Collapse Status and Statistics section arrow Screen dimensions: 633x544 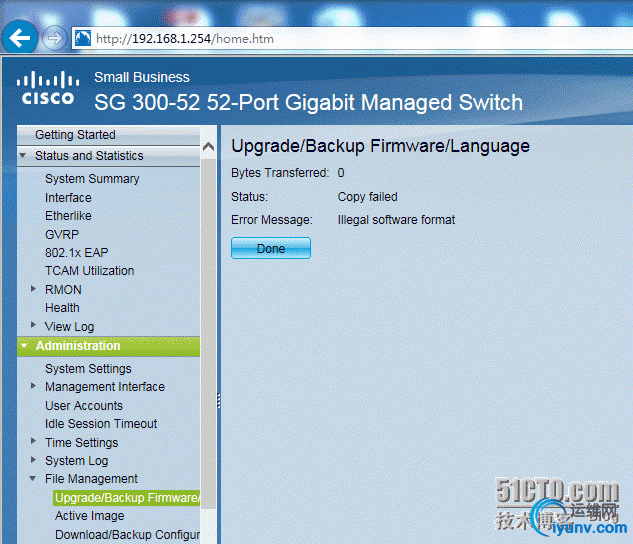coord(23,155)
